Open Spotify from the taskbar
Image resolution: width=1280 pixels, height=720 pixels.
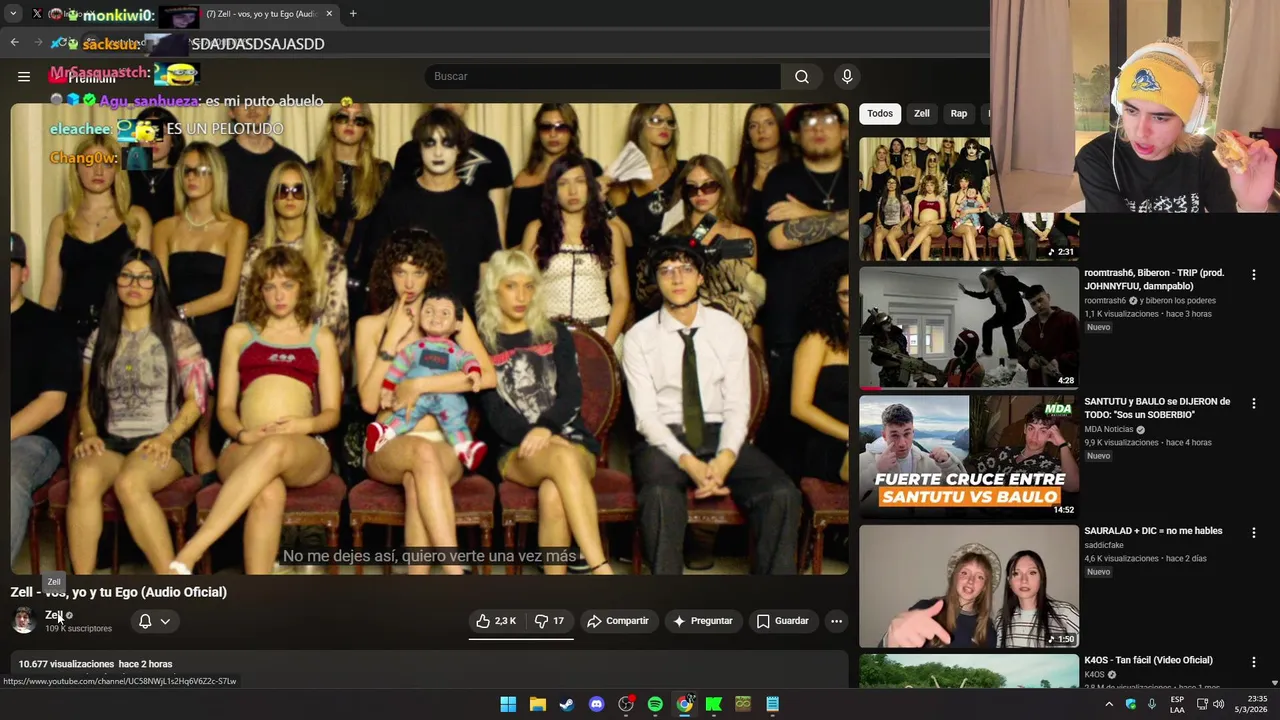(655, 704)
